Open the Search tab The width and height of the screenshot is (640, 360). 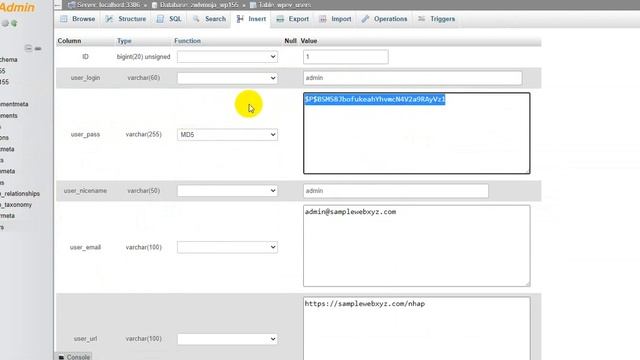coord(209,19)
